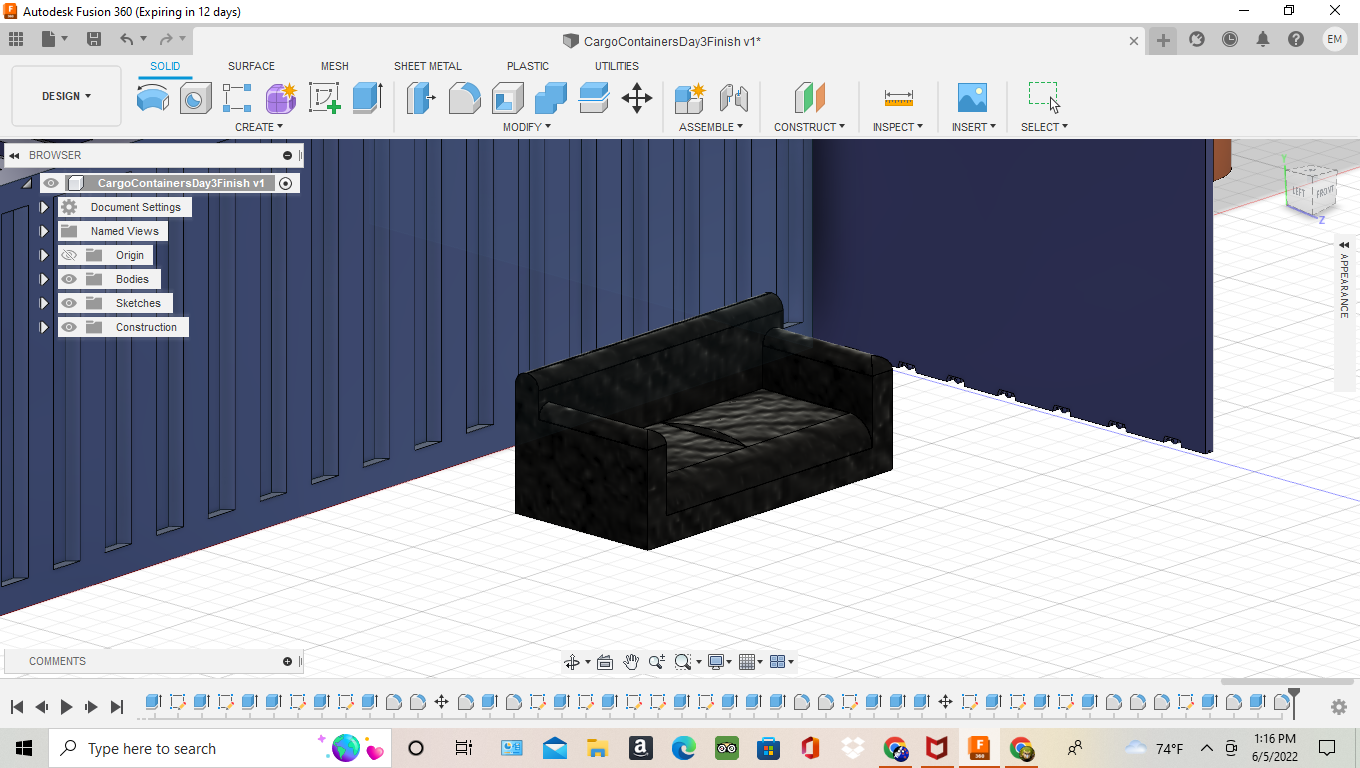
Task: Activate the Press Pull tool
Action: (421, 98)
